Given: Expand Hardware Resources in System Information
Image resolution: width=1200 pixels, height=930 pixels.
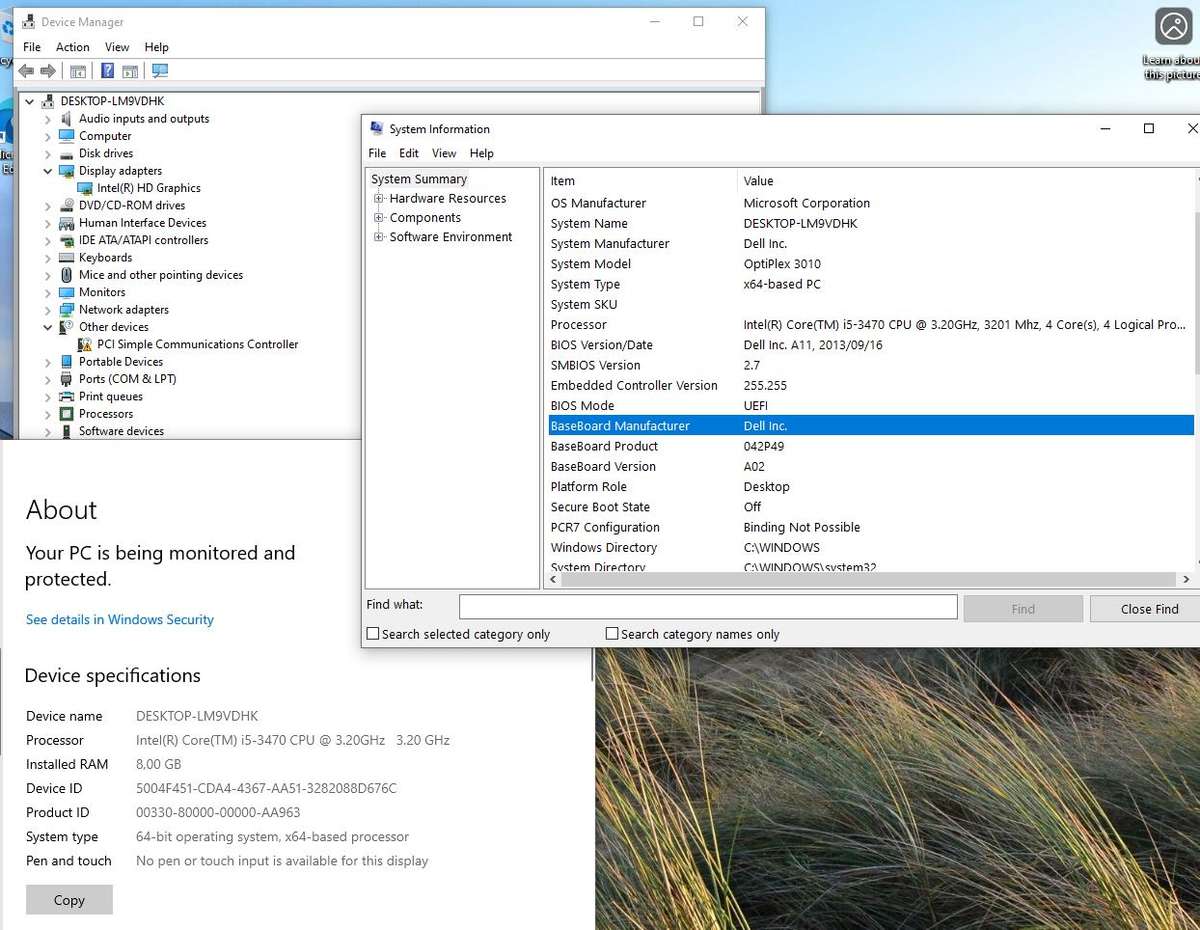Looking at the screenshot, I should tap(379, 199).
